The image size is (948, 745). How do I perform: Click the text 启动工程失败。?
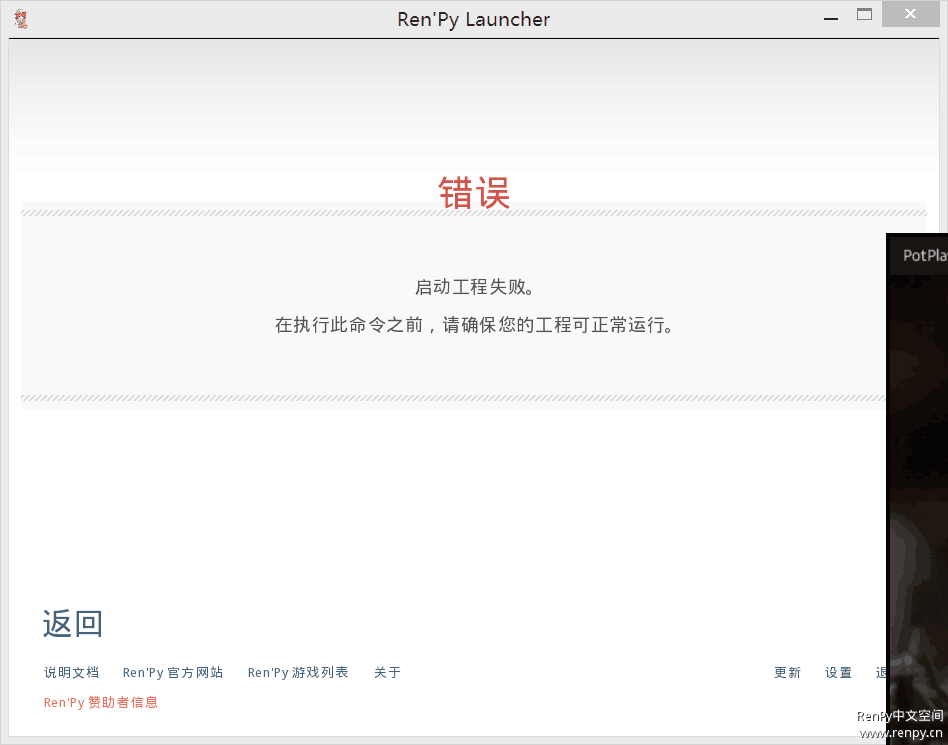pyautogui.click(x=475, y=287)
